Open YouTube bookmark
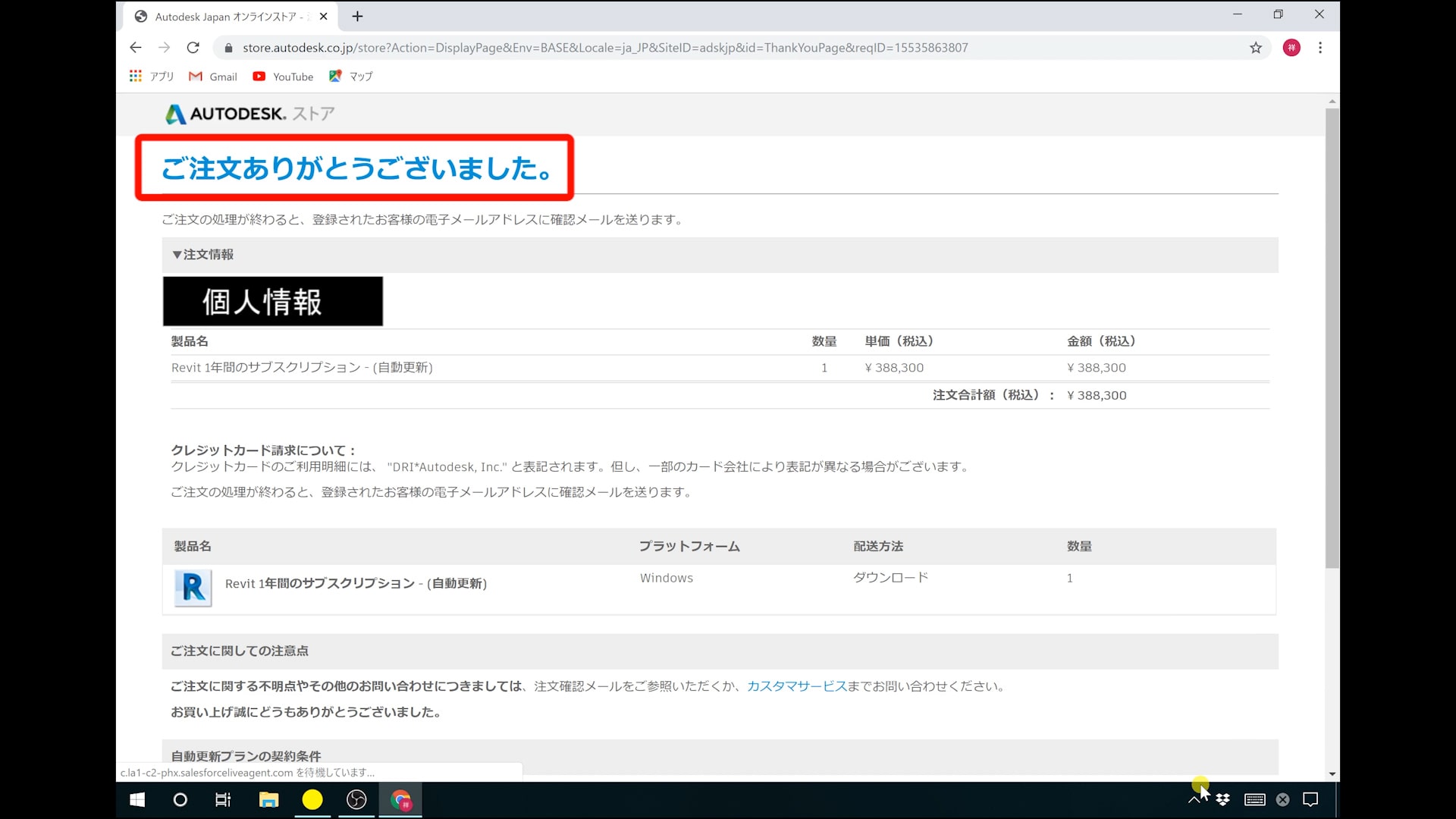 click(x=283, y=77)
